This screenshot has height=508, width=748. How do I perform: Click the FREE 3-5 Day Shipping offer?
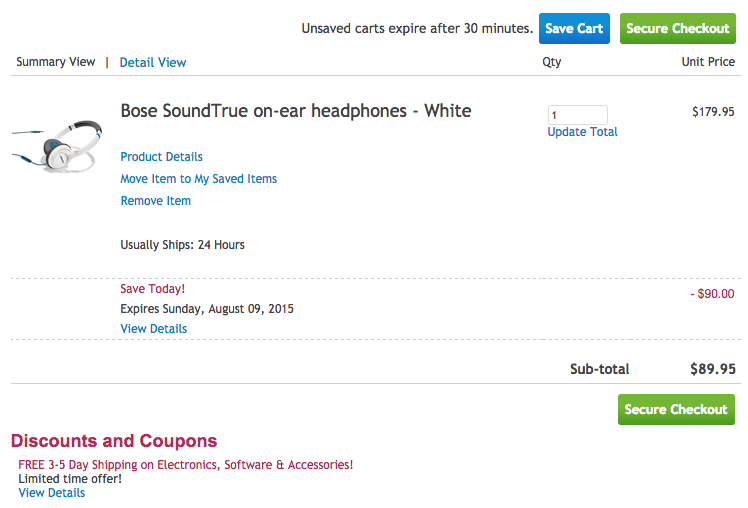[x=185, y=465]
